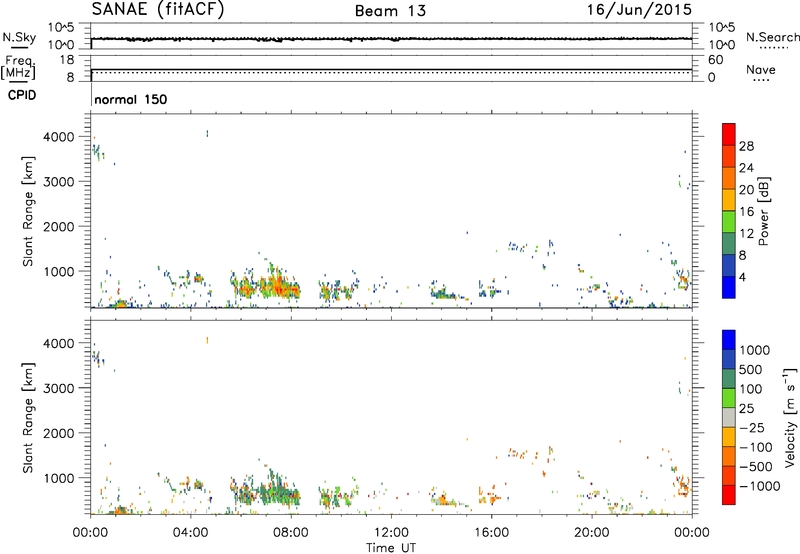Click the SANAE (fitACF) title
Image resolution: width=800 pixels, height=554 pixels.
pyautogui.click(x=158, y=10)
